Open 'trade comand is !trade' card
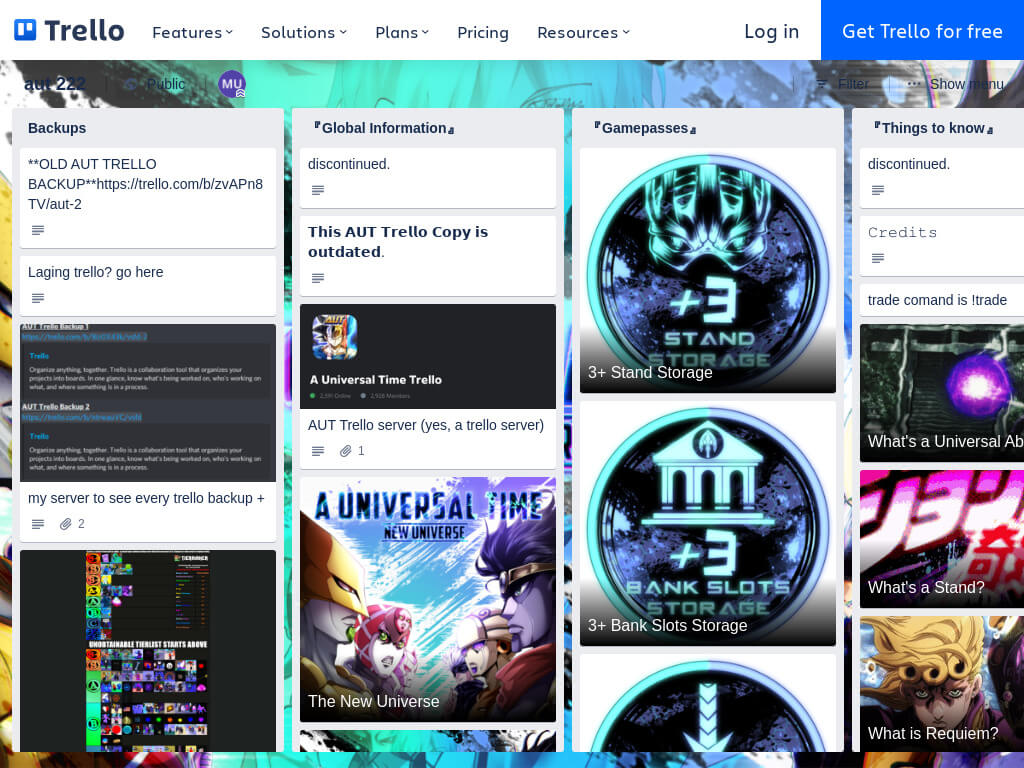1024x768 pixels. (x=942, y=300)
